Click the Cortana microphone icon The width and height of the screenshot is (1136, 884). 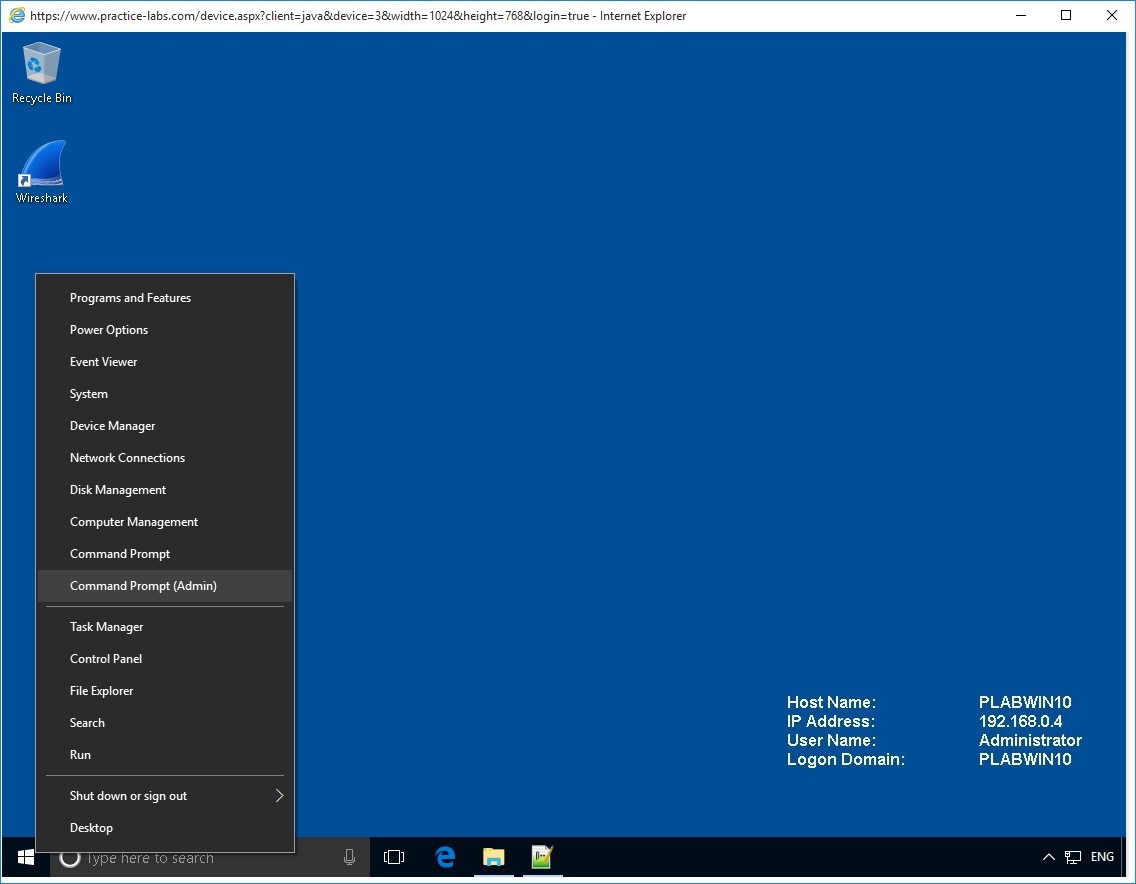tap(349, 857)
